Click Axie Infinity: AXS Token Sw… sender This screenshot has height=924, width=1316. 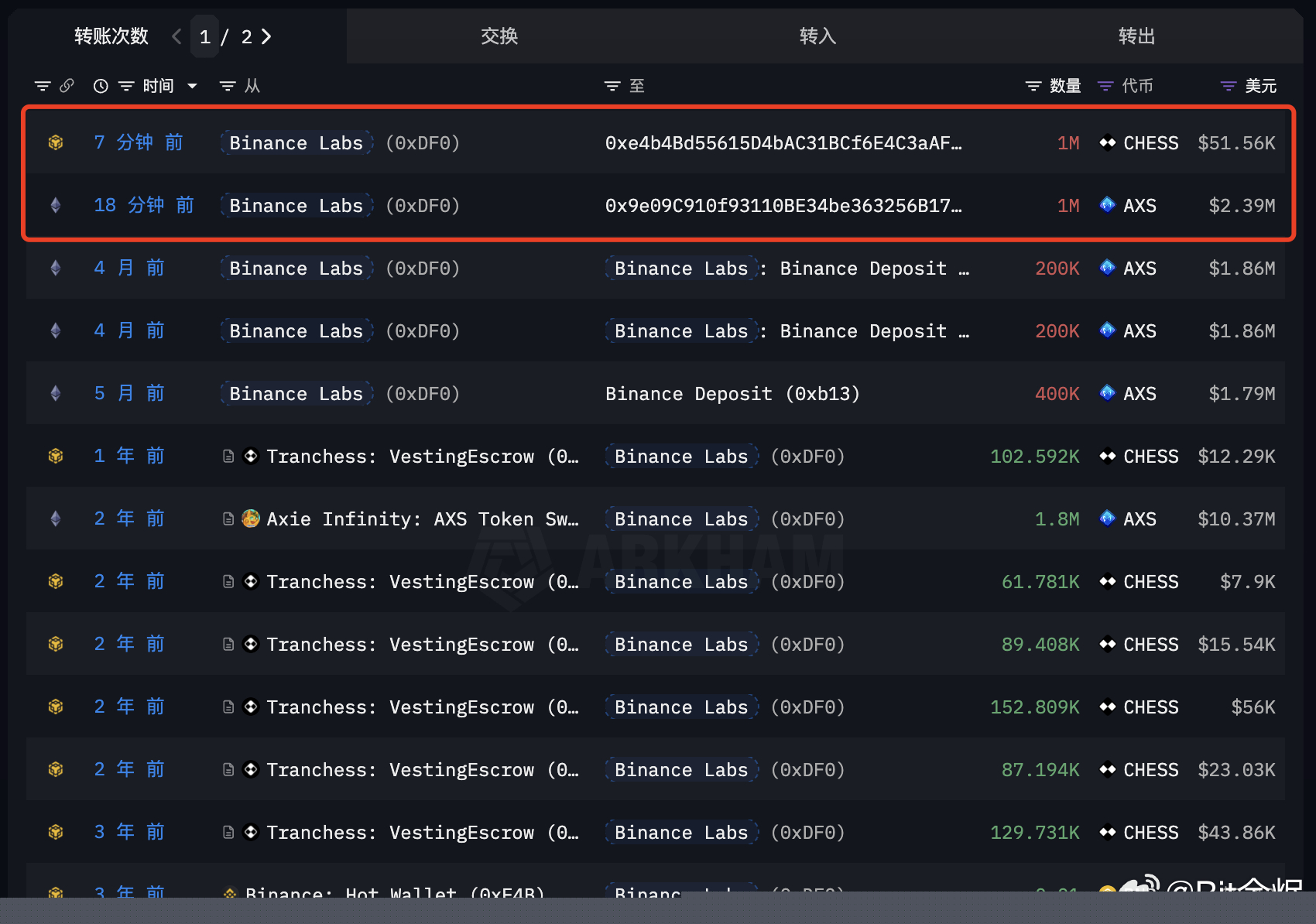pyautogui.click(x=423, y=519)
